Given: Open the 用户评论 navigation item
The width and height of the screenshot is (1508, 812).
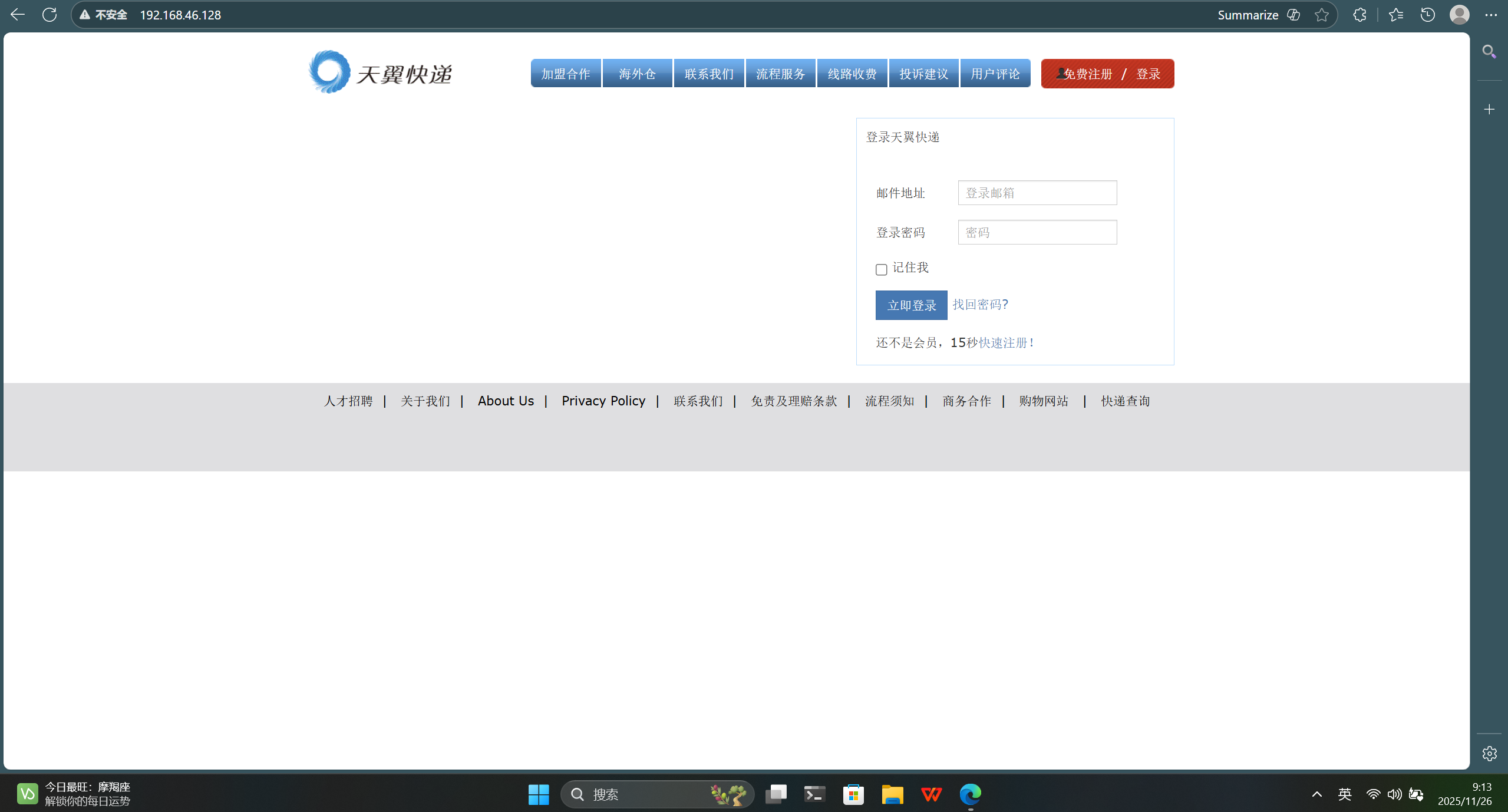Looking at the screenshot, I should pos(995,72).
